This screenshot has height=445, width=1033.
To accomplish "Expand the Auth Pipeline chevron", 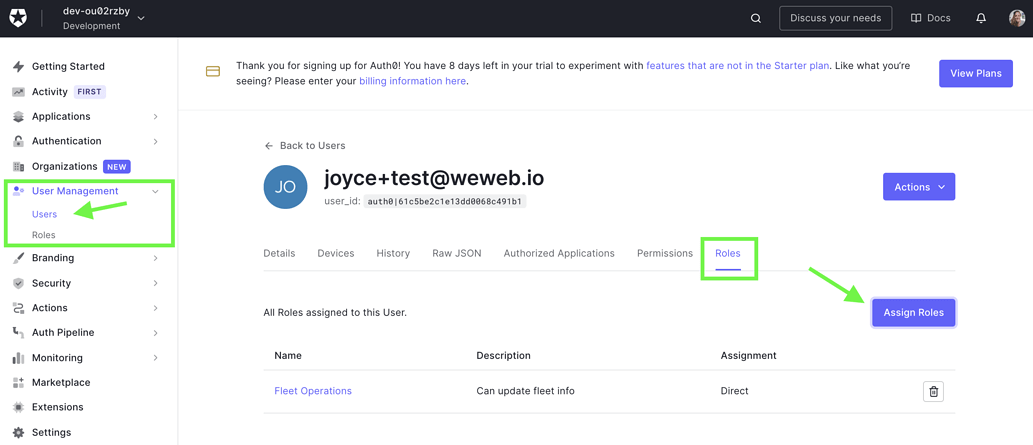I will [155, 333].
